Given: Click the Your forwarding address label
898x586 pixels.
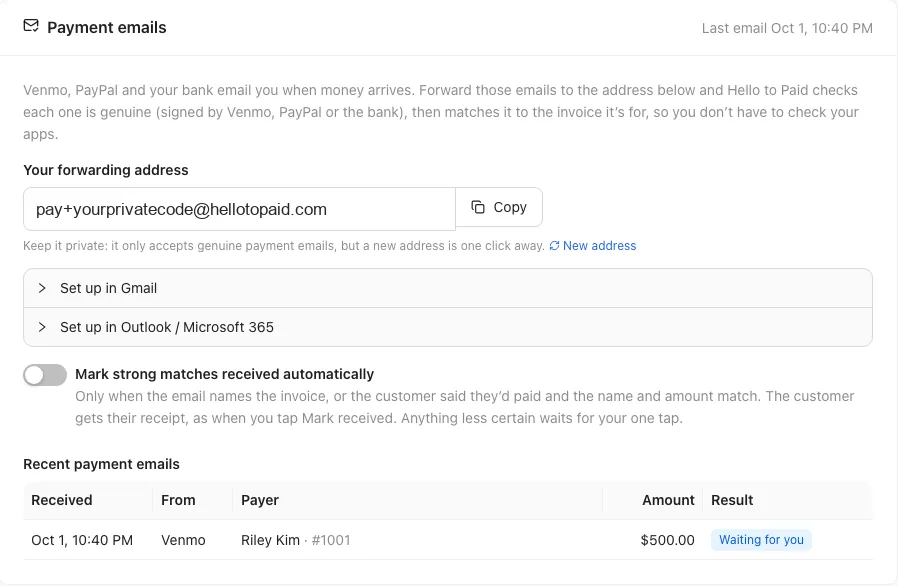Looking at the screenshot, I should click(x=106, y=170).
